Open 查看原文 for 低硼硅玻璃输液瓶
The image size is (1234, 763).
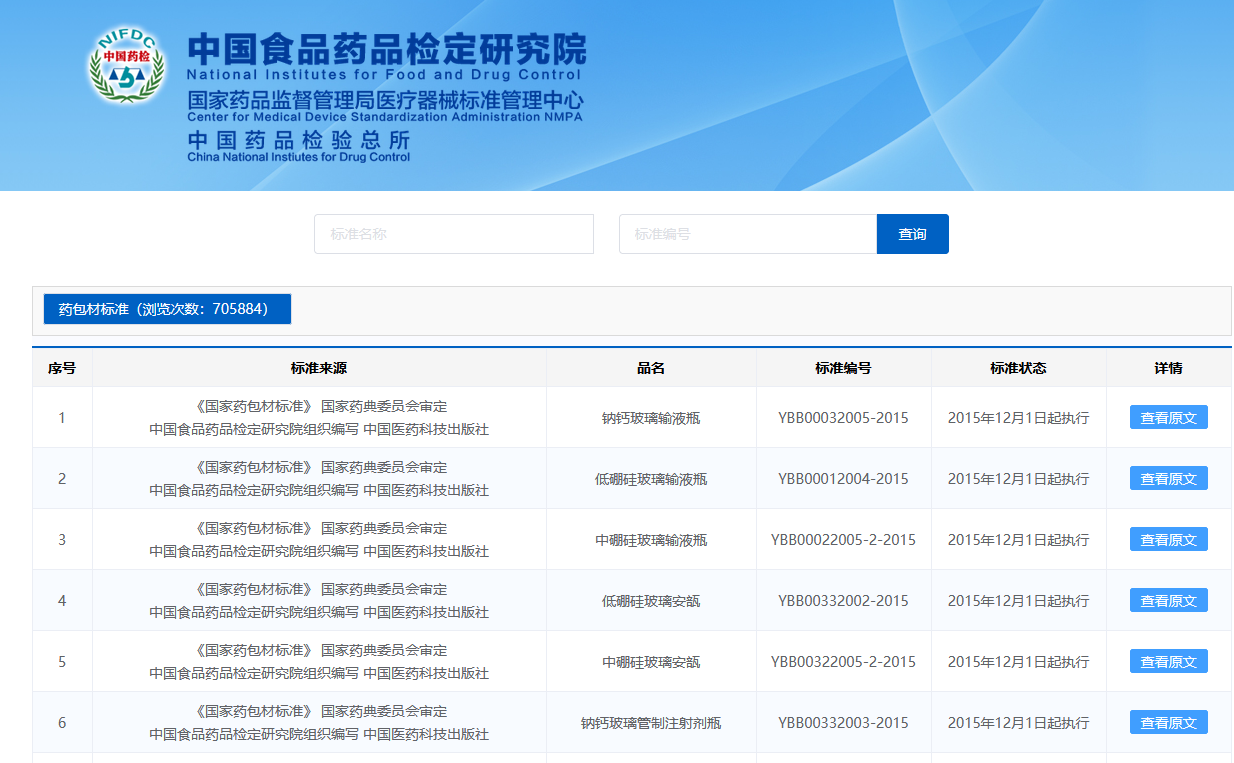1168,479
